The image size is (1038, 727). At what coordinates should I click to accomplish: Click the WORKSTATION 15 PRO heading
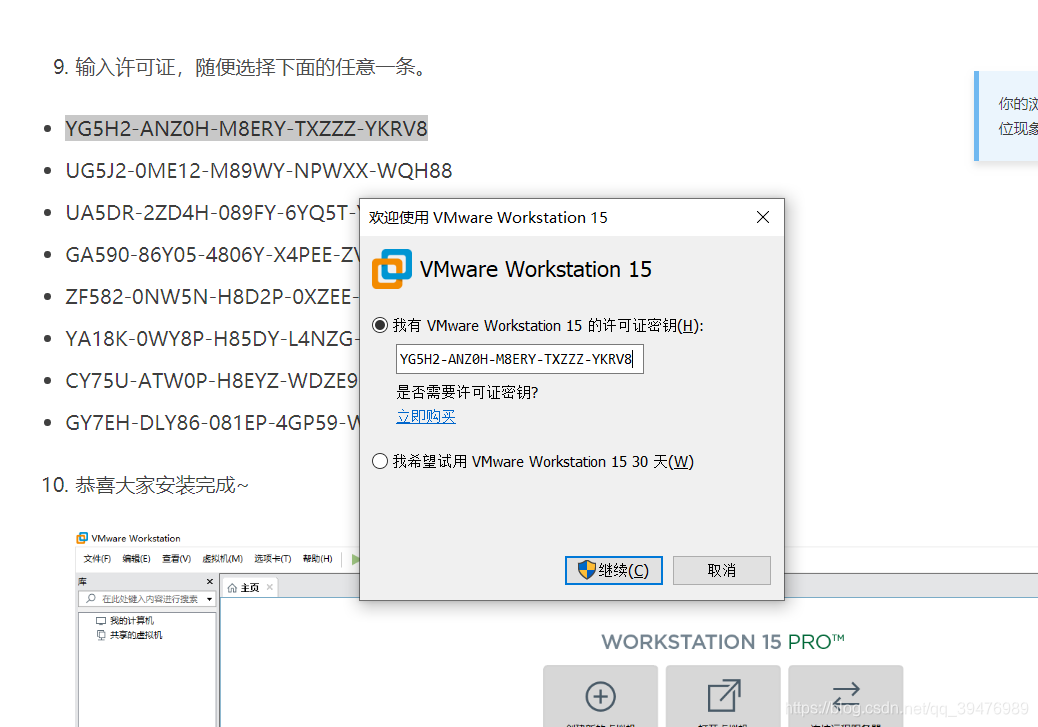point(723,641)
